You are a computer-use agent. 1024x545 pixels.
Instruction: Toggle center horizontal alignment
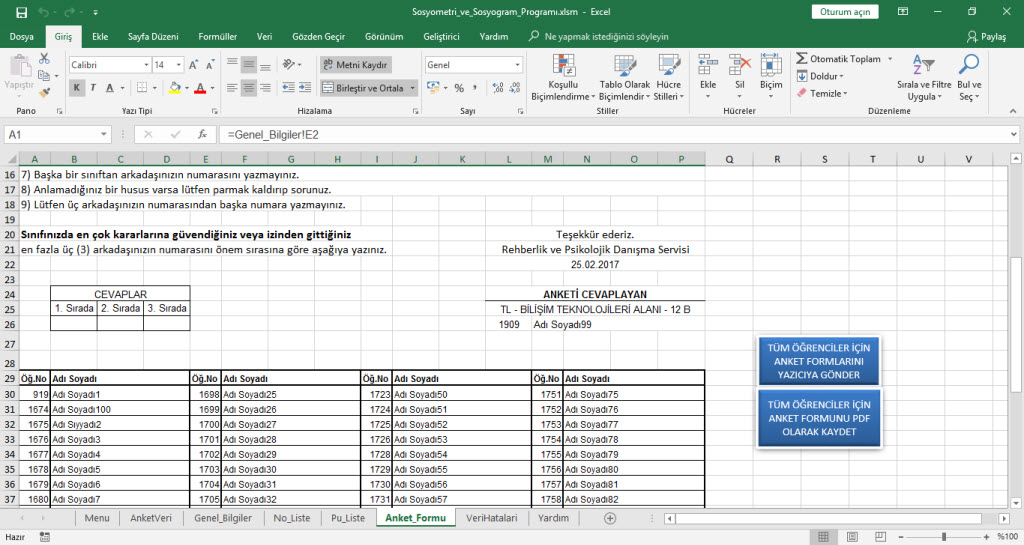click(x=249, y=87)
